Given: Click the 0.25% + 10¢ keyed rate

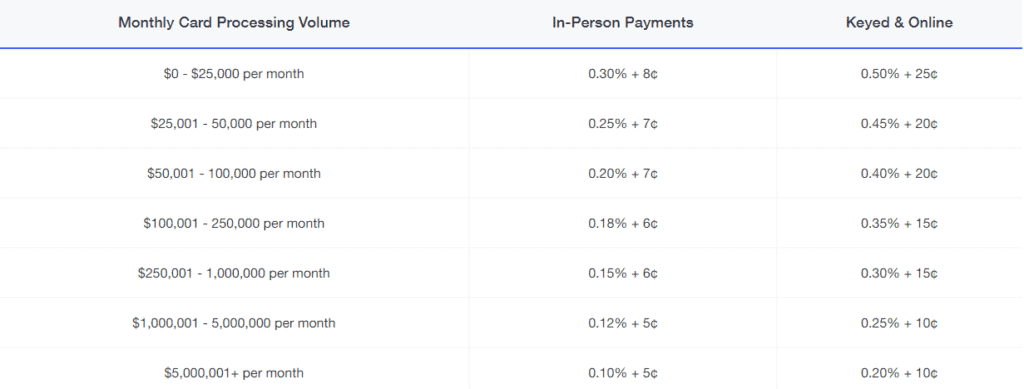Looking at the screenshot, I should coord(899,323).
